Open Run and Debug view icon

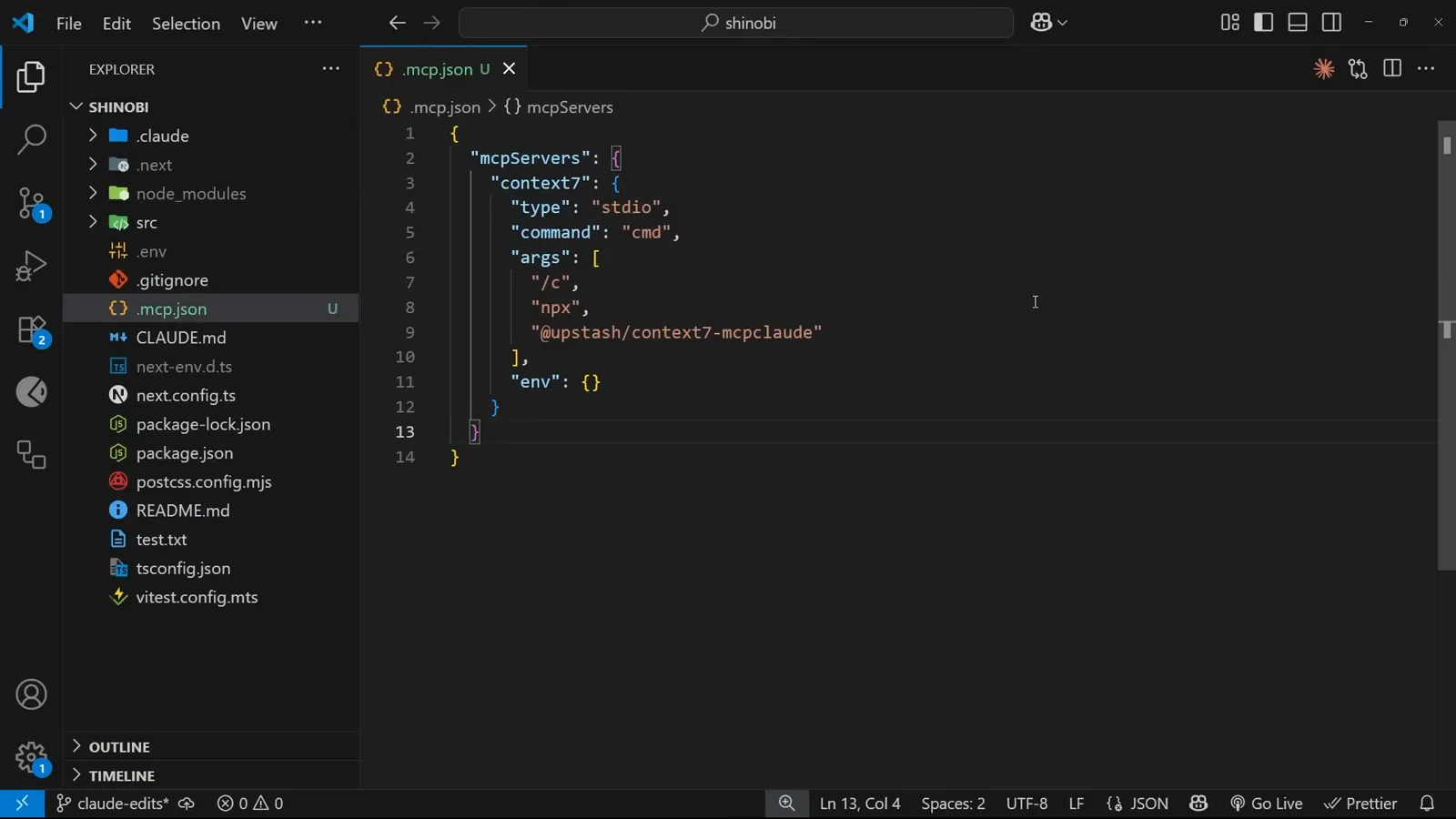(x=31, y=266)
